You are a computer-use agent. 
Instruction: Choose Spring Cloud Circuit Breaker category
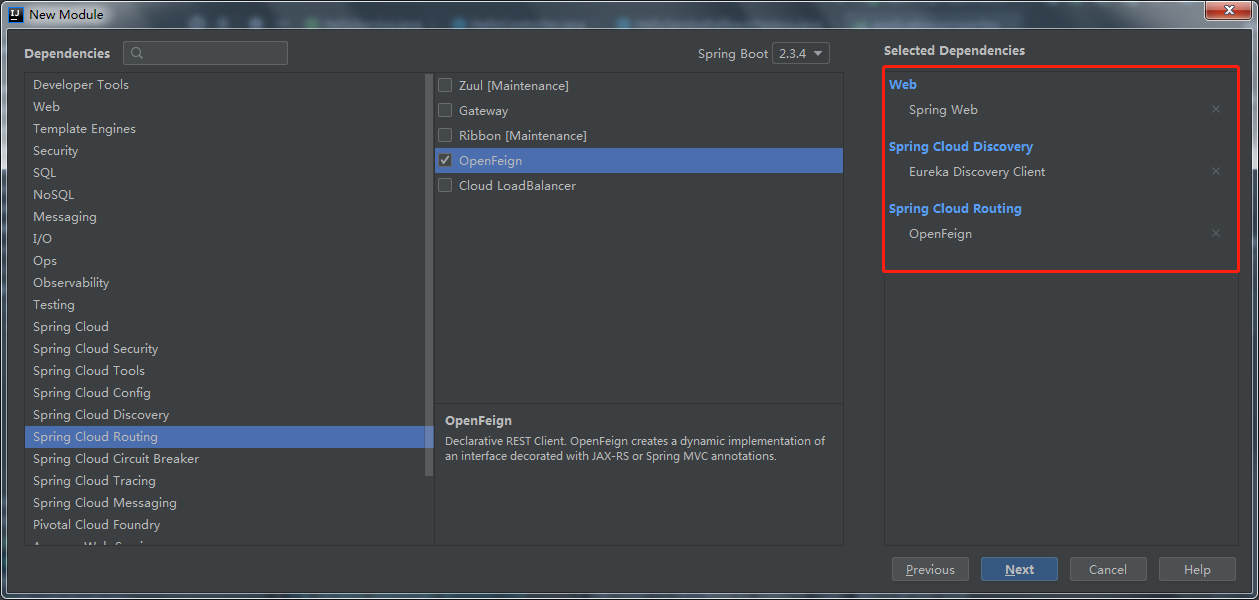[228, 459]
